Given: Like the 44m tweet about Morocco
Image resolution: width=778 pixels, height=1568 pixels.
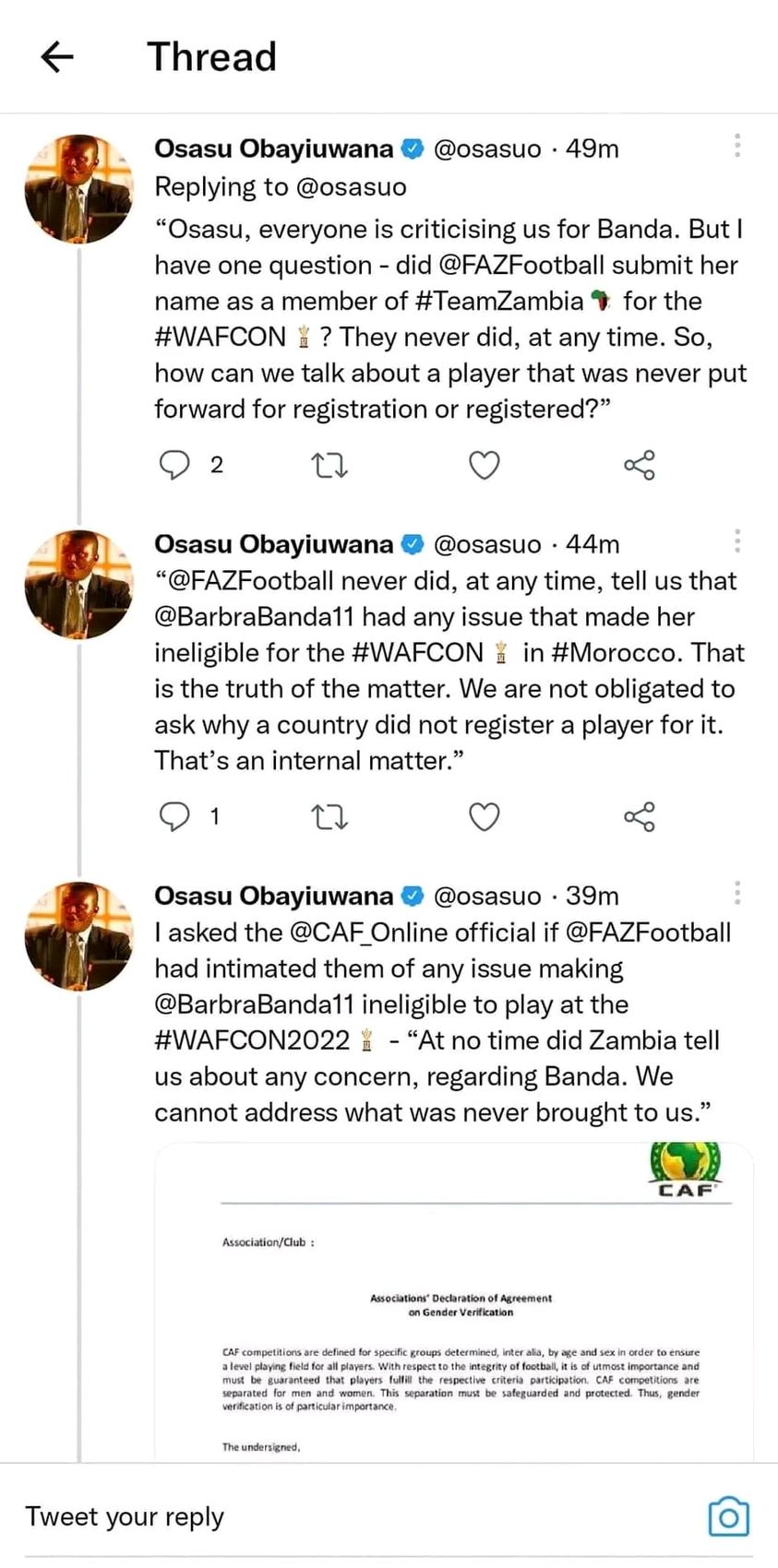Looking at the screenshot, I should (x=485, y=816).
